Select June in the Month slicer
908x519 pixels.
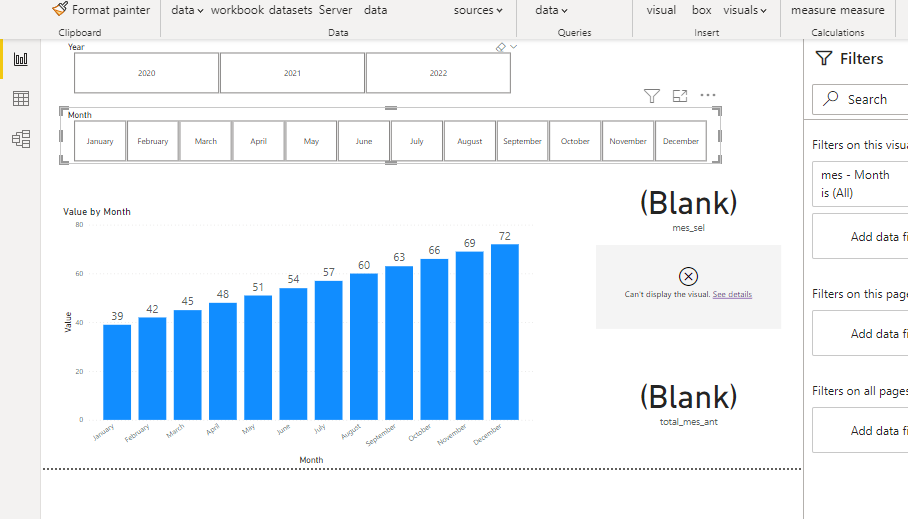[364, 141]
